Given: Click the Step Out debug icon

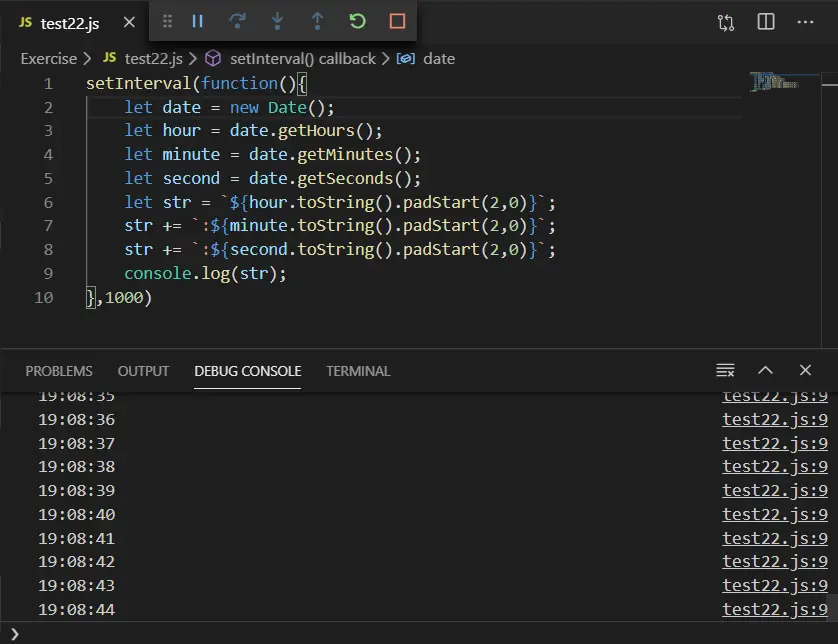Looking at the screenshot, I should [x=317, y=21].
